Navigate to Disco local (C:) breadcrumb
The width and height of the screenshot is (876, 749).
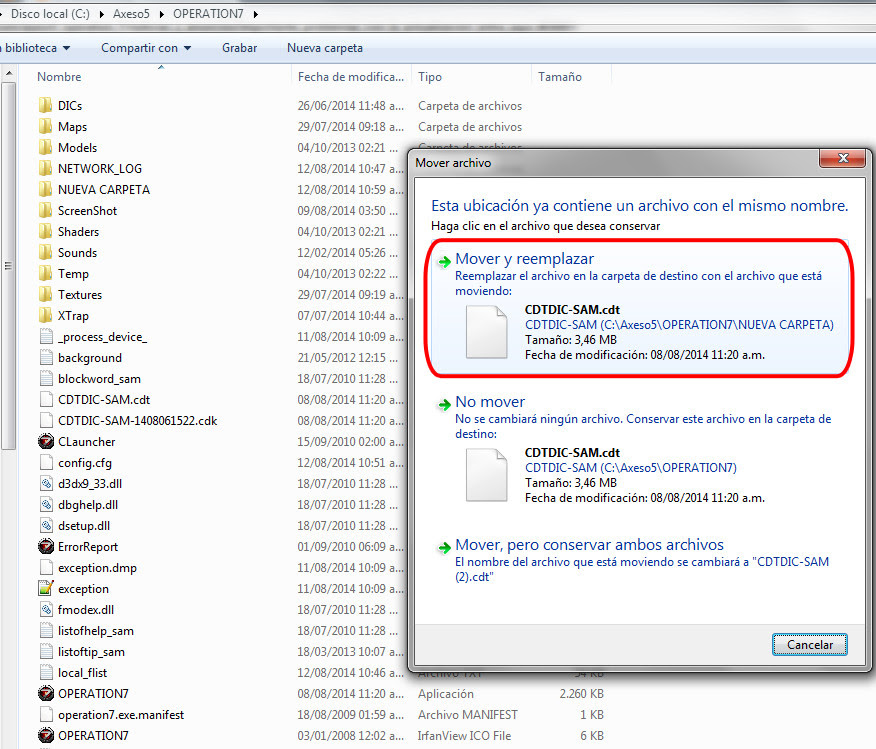(x=50, y=14)
